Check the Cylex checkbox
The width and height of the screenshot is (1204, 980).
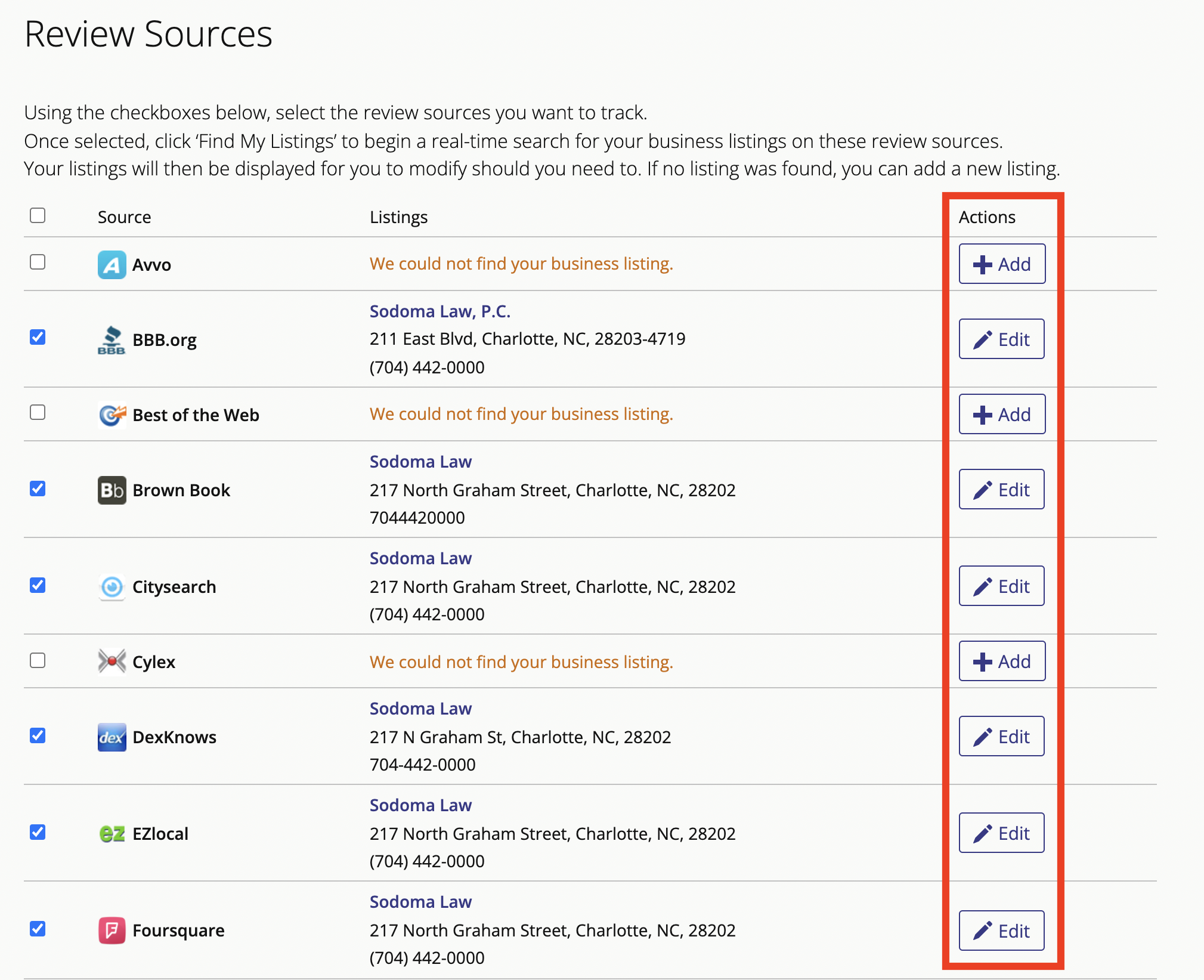point(38,660)
